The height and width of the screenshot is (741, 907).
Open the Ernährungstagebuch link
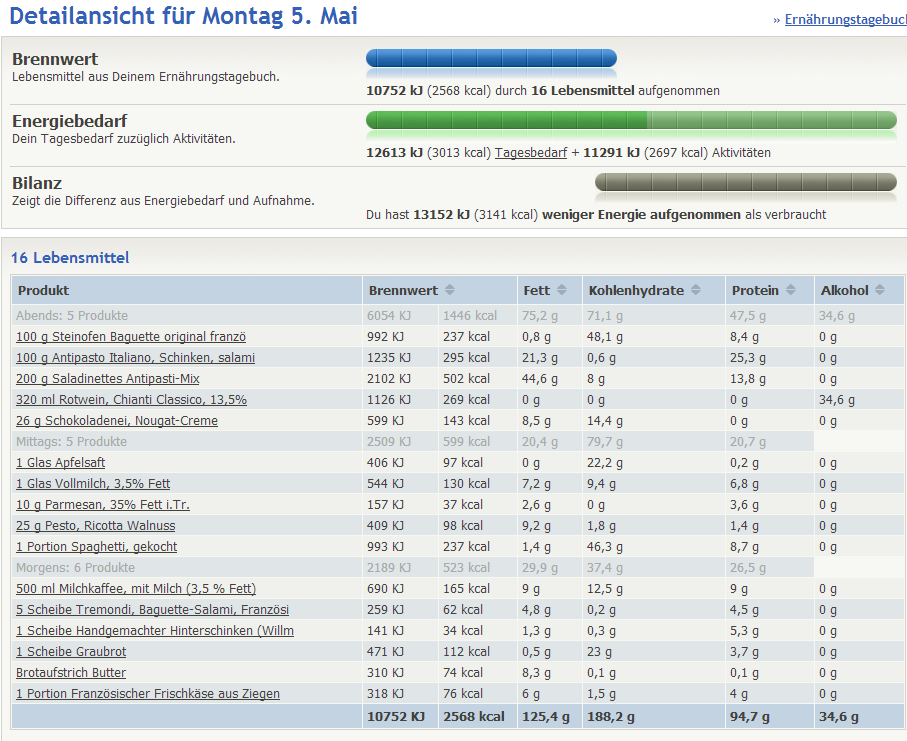click(x=845, y=20)
